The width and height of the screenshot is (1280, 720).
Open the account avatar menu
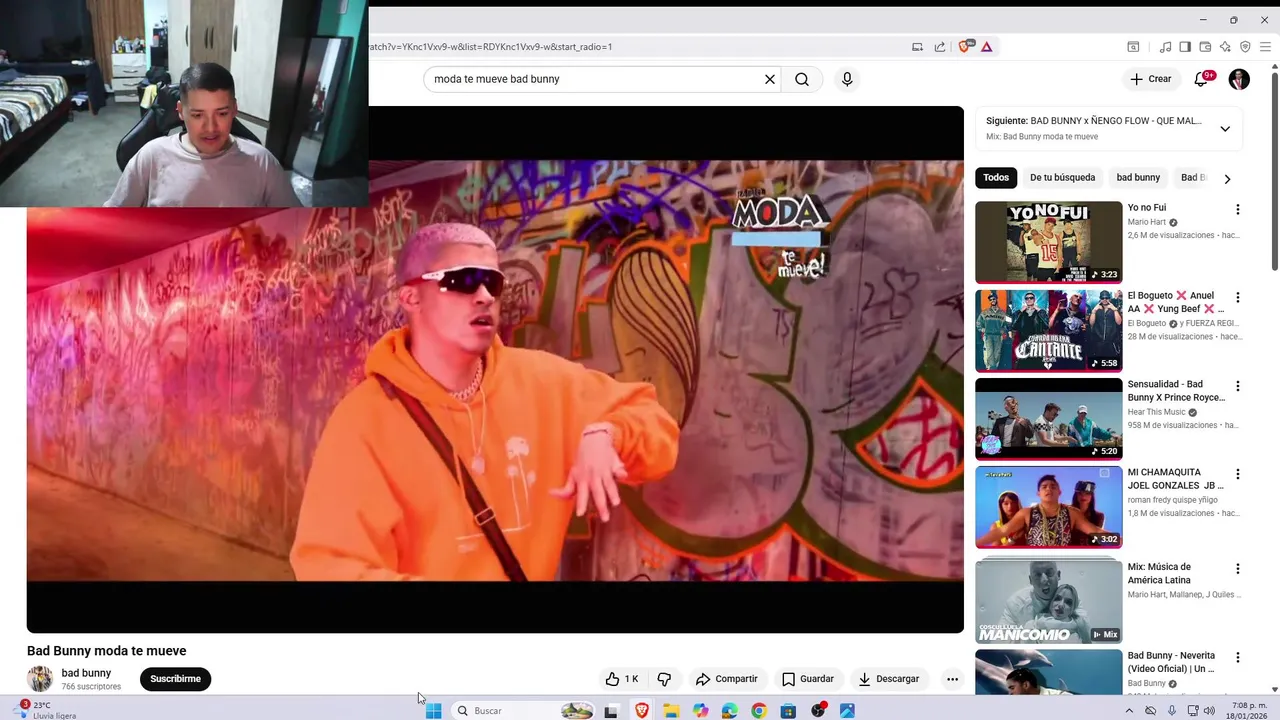[x=1239, y=79]
